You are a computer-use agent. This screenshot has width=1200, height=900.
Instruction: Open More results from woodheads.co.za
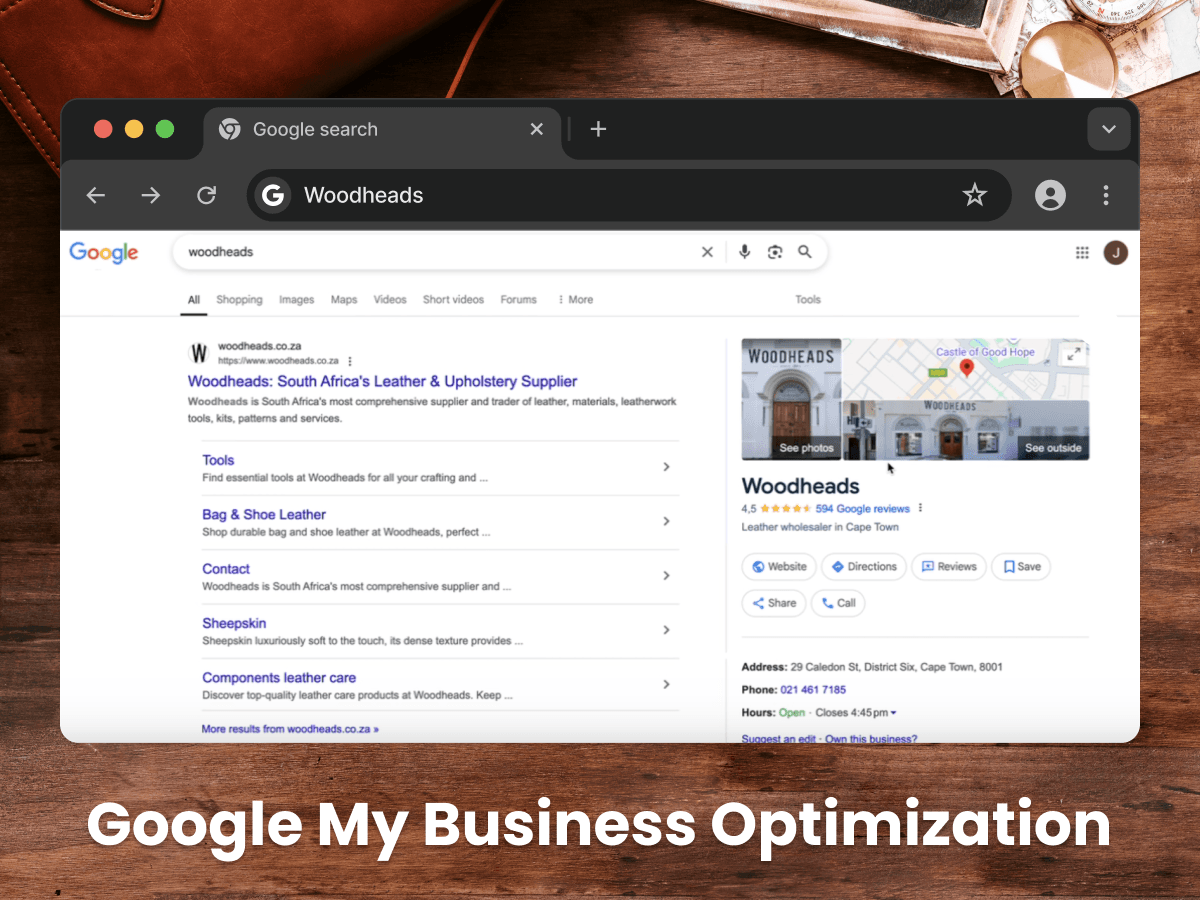(x=290, y=729)
